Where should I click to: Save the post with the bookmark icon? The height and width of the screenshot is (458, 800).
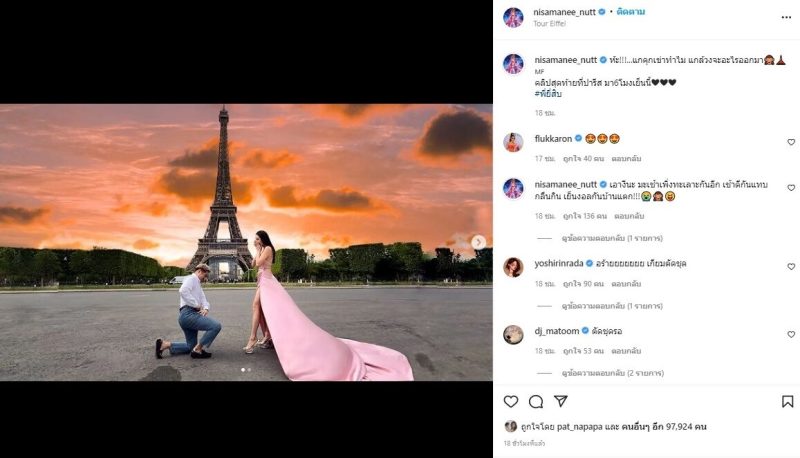788,401
